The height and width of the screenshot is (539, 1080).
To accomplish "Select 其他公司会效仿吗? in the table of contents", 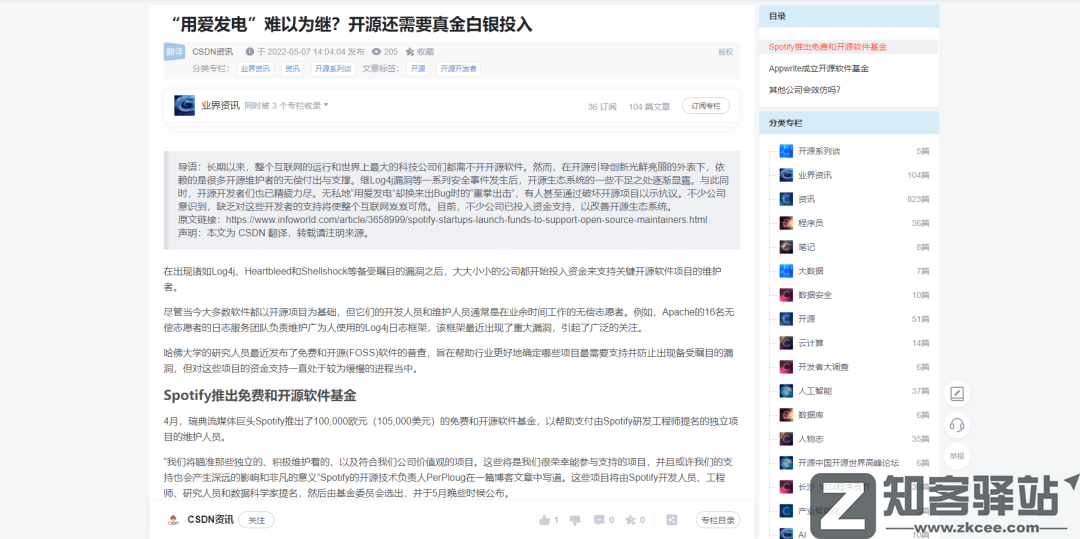I will [804, 90].
